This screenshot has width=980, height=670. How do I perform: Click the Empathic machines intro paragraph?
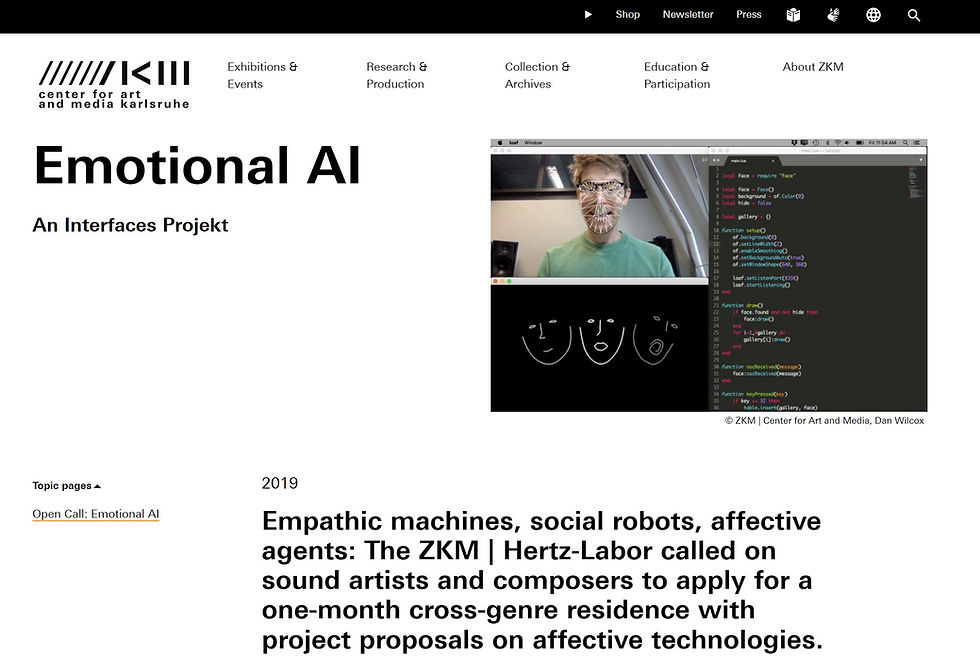[542, 581]
